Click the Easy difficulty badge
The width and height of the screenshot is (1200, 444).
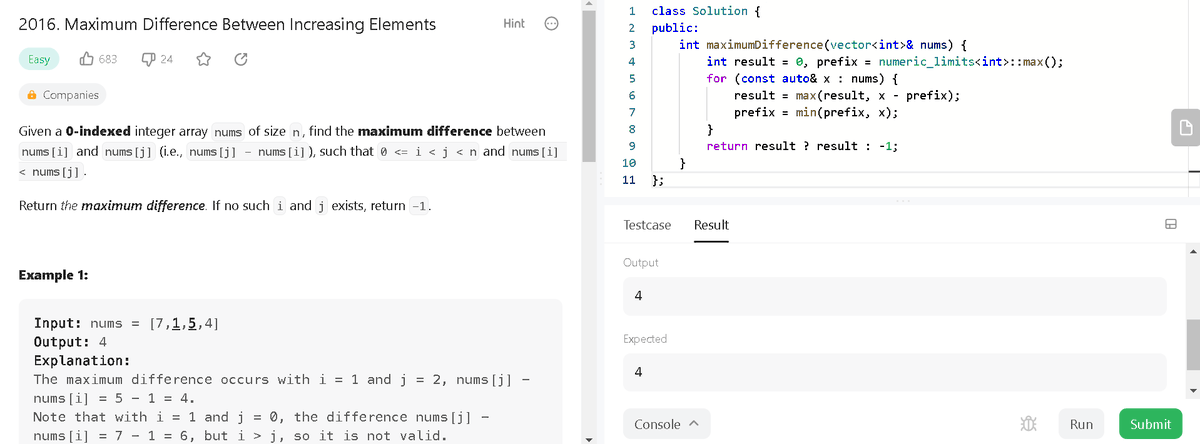[39, 59]
